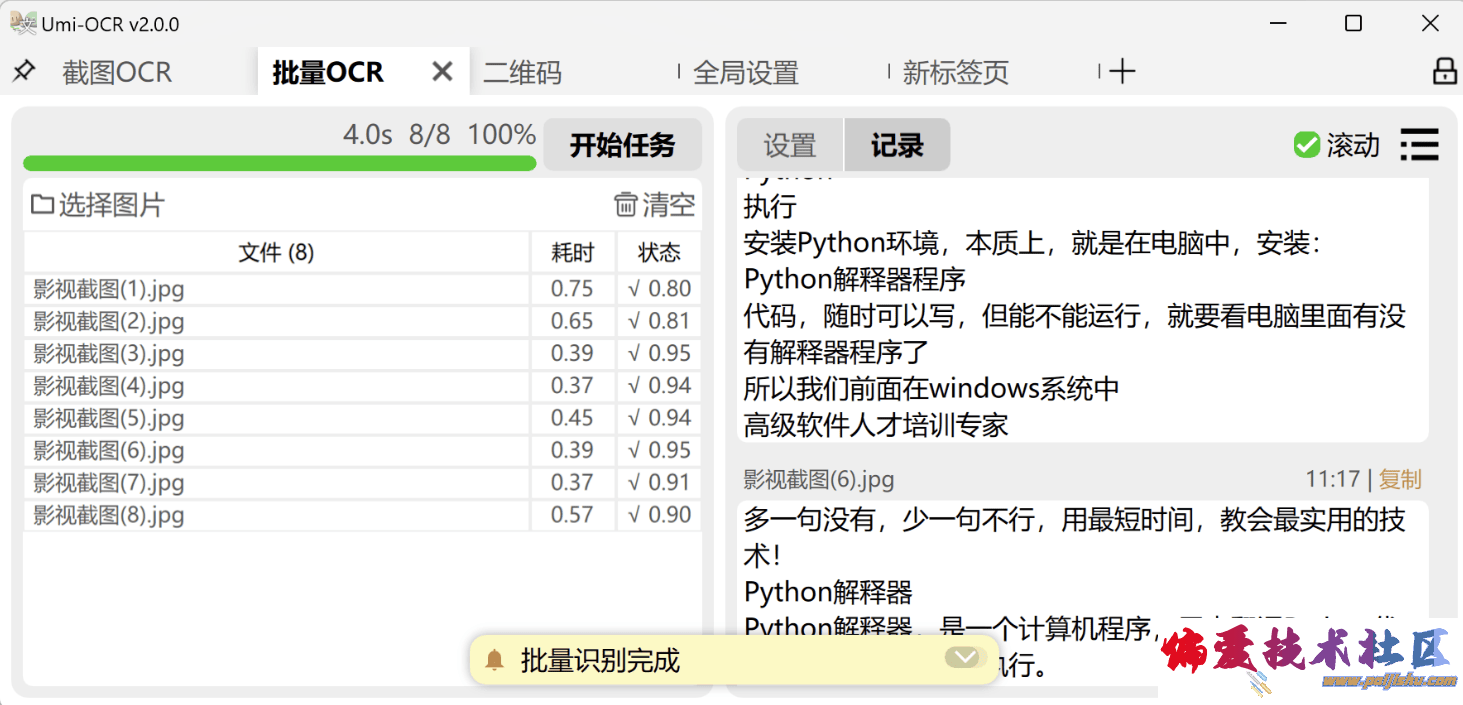This screenshot has width=1463, height=705.
Task: Select the 影视截图(8).jpg row
Action: pos(109,516)
